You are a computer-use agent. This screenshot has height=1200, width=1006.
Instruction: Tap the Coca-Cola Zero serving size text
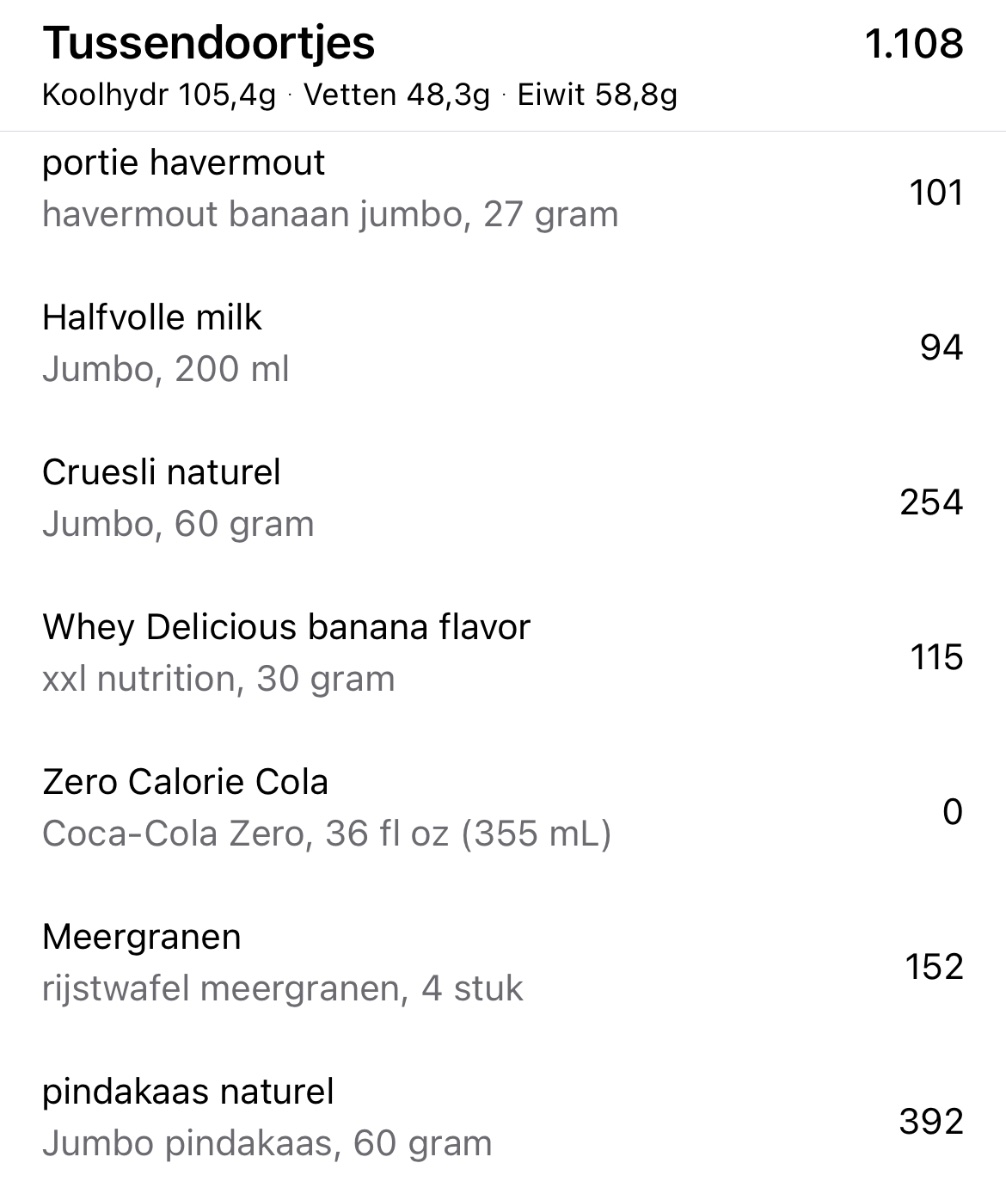pos(326,834)
